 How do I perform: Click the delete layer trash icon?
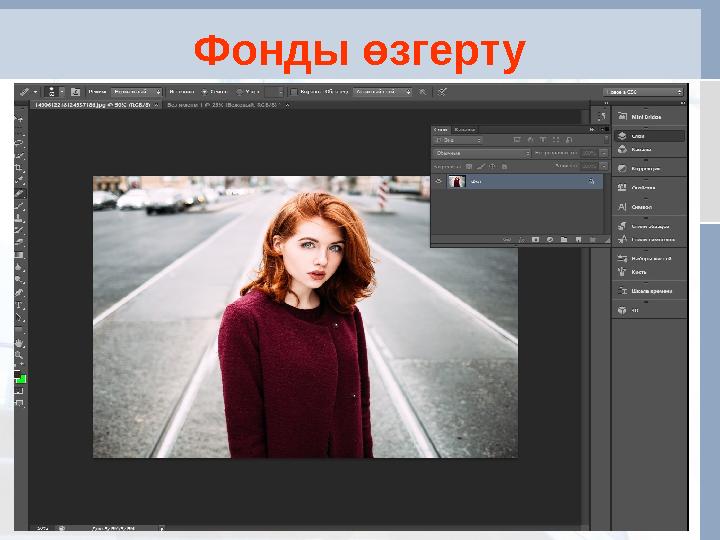coord(592,240)
